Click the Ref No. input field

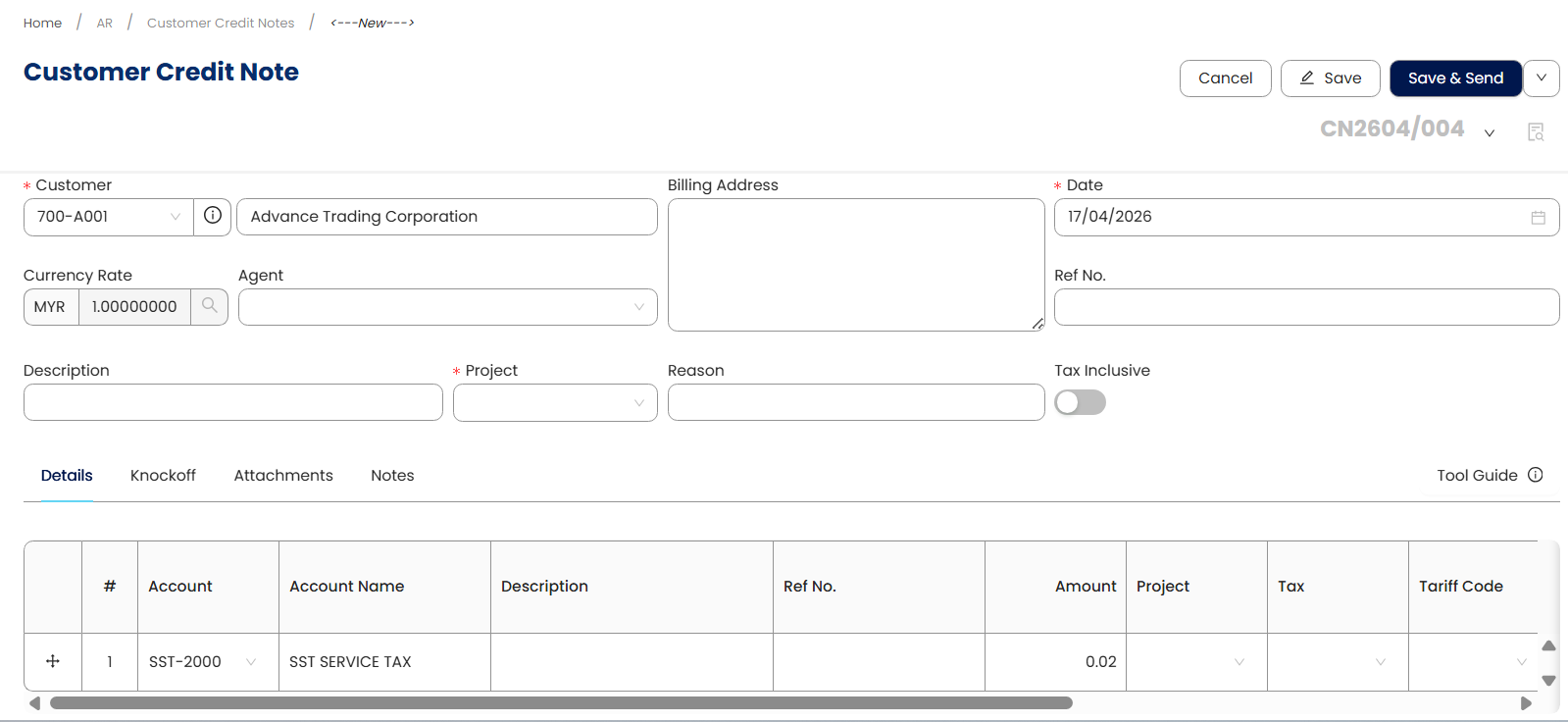[x=1305, y=307]
